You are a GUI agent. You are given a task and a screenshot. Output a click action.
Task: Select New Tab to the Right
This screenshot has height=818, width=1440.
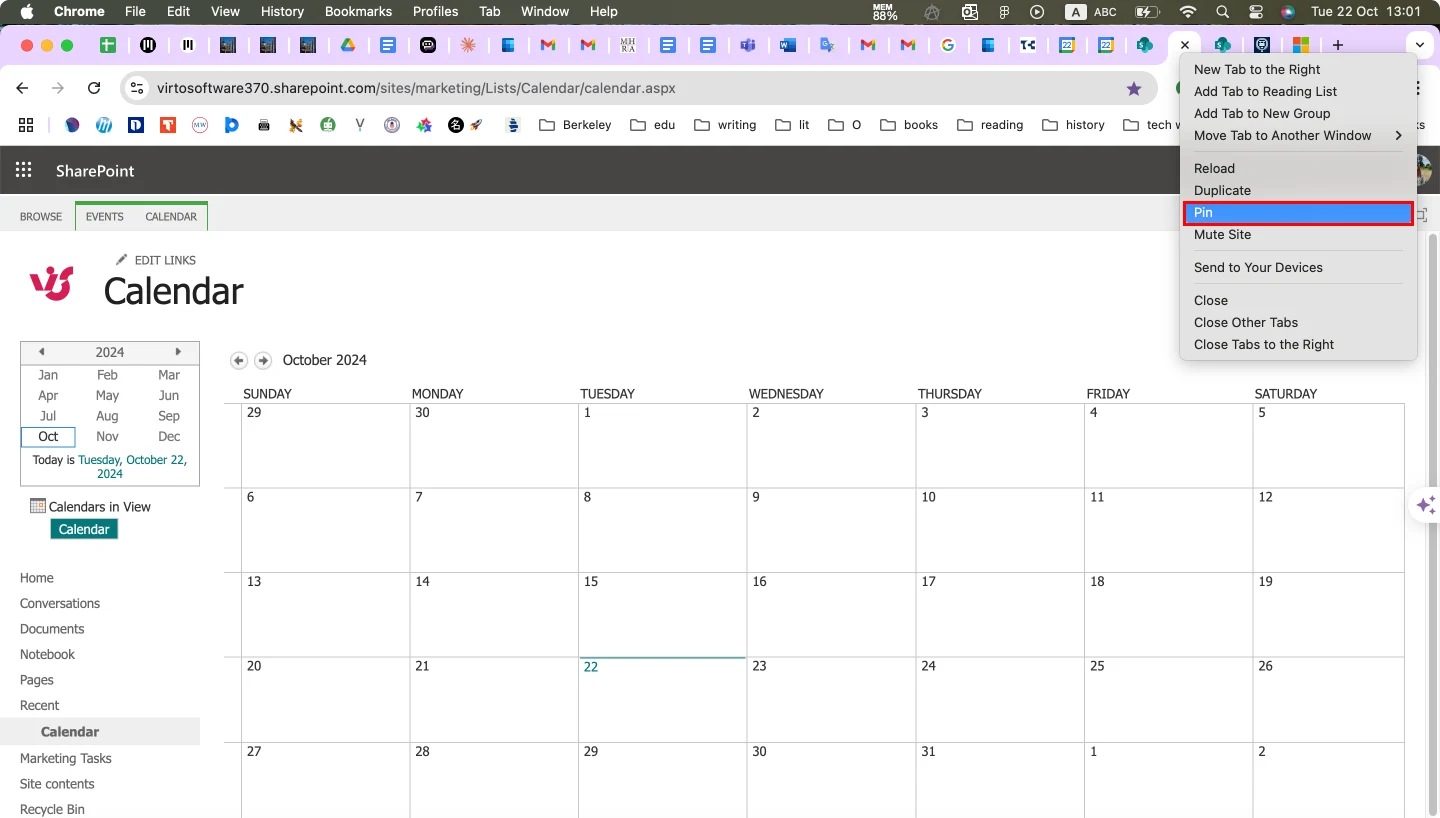pyautogui.click(x=1298, y=69)
